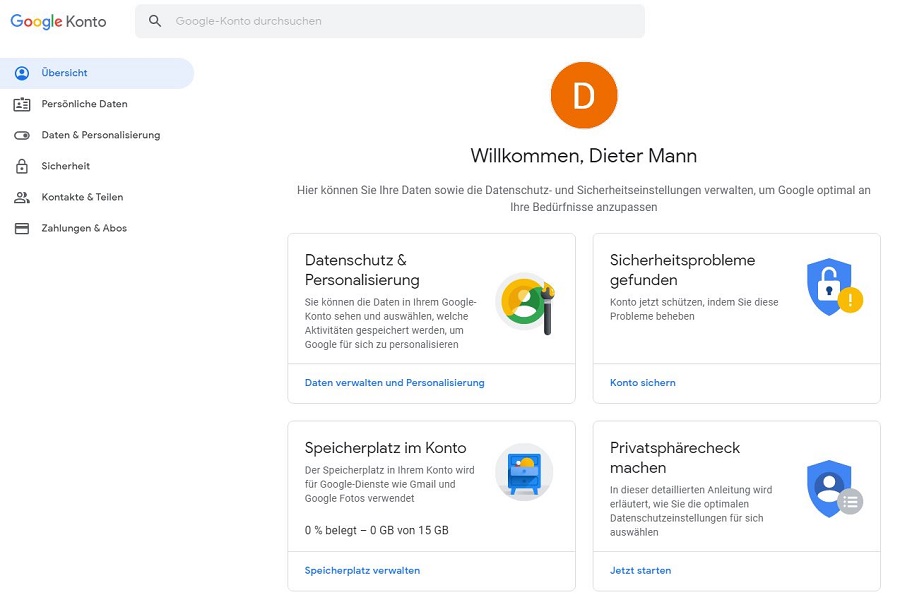Click the Google Konto logo
Viewport: 900px width, 602px height.
pyautogui.click(x=59, y=21)
